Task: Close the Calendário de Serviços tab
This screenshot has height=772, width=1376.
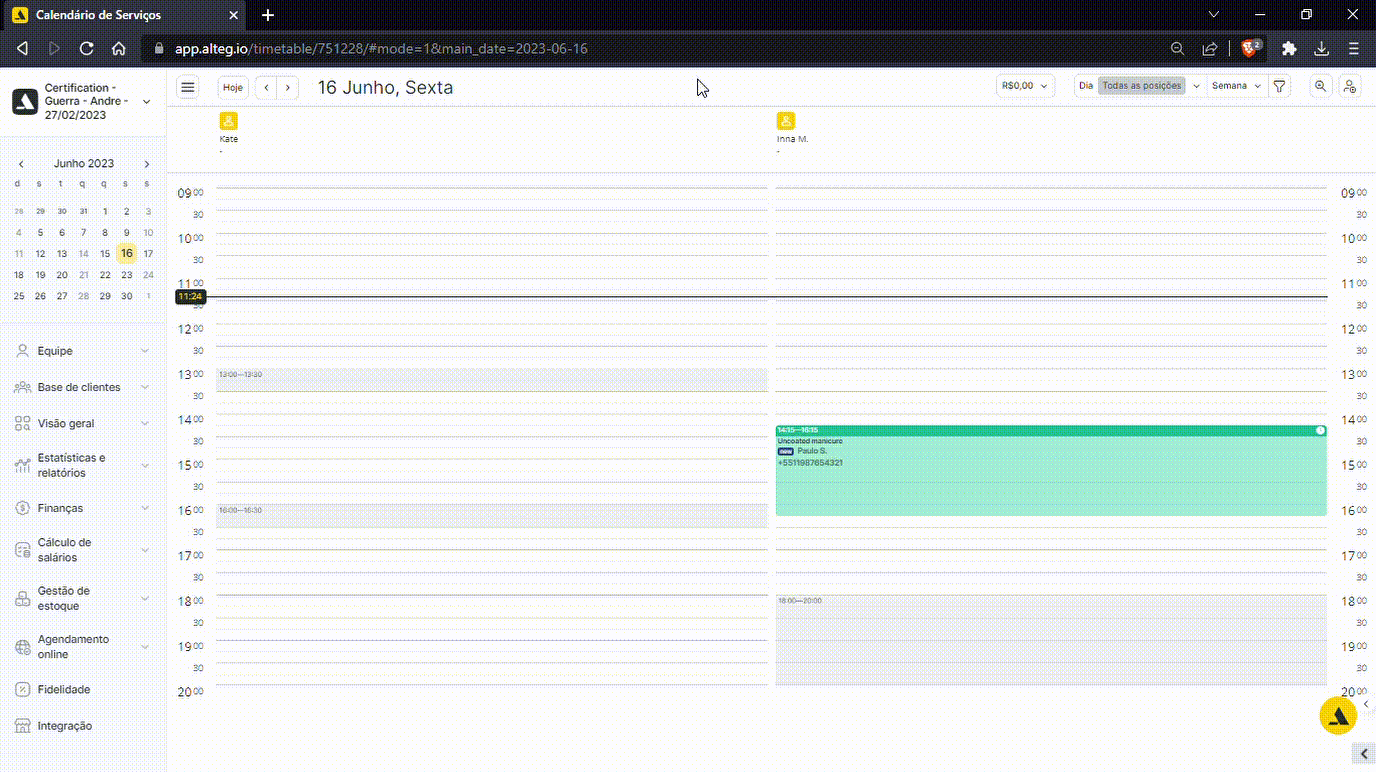Action: pyautogui.click(x=233, y=15)
